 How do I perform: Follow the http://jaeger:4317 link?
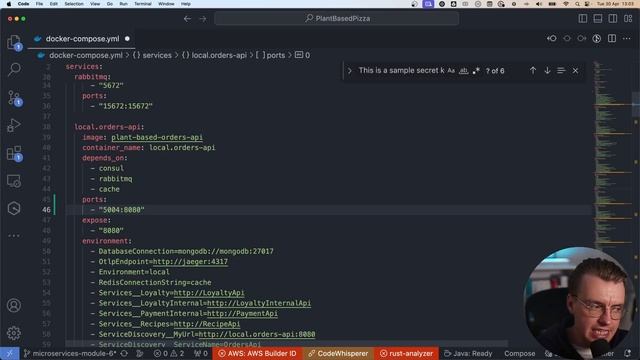click(x=190, y=262)
